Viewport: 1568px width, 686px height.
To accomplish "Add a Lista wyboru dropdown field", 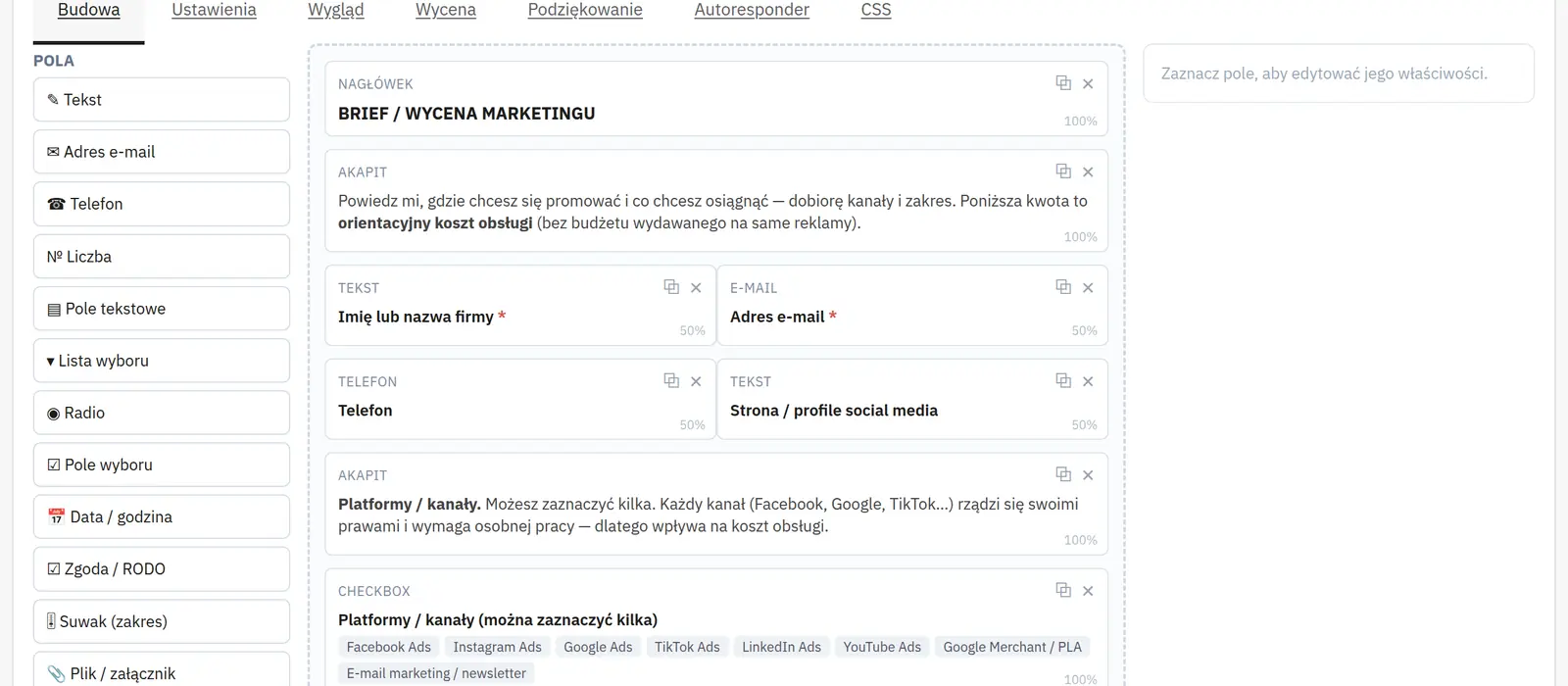I will (162, 361).
